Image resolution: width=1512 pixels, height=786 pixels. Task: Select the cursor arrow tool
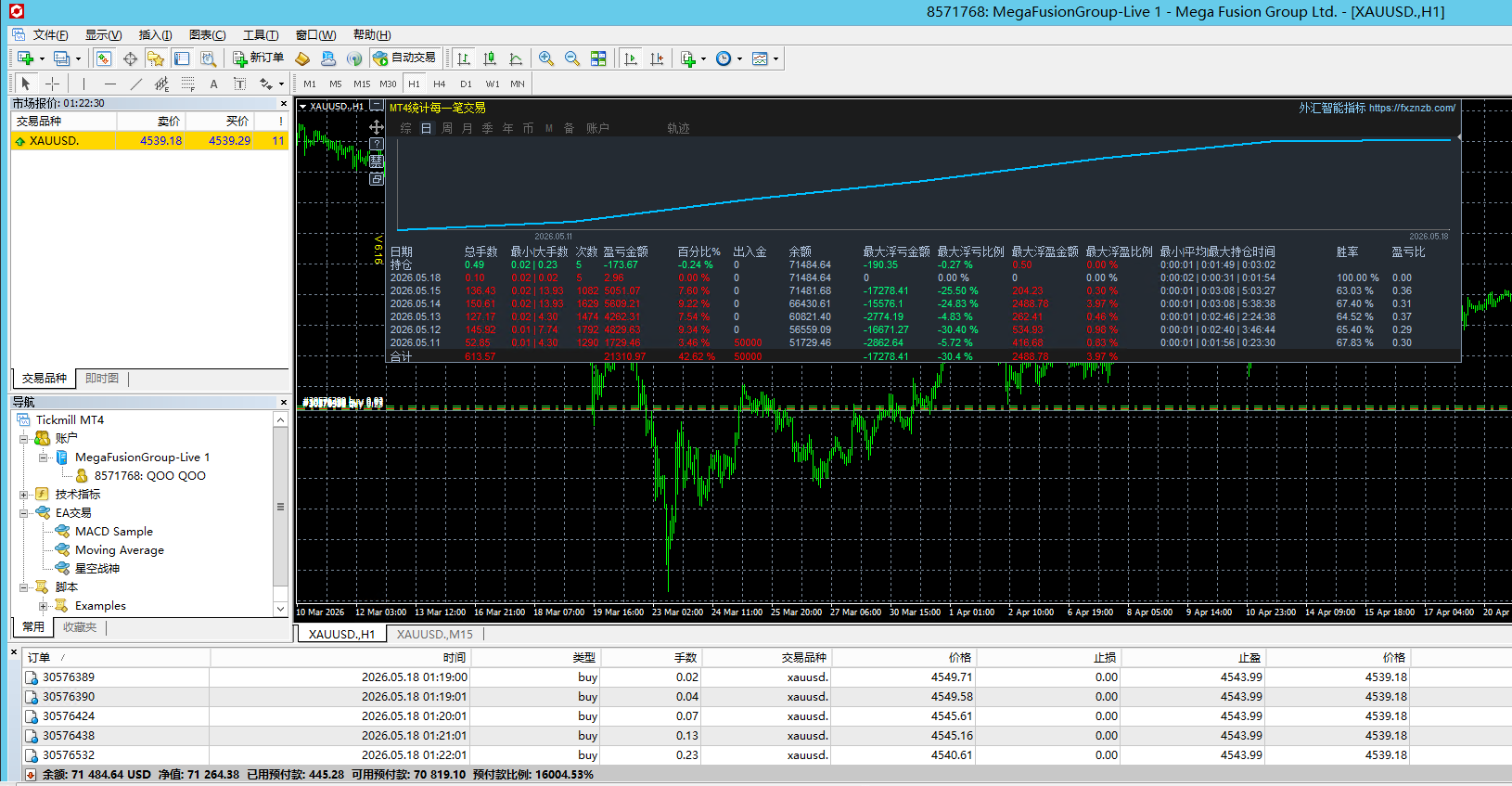tap(26, 84)
